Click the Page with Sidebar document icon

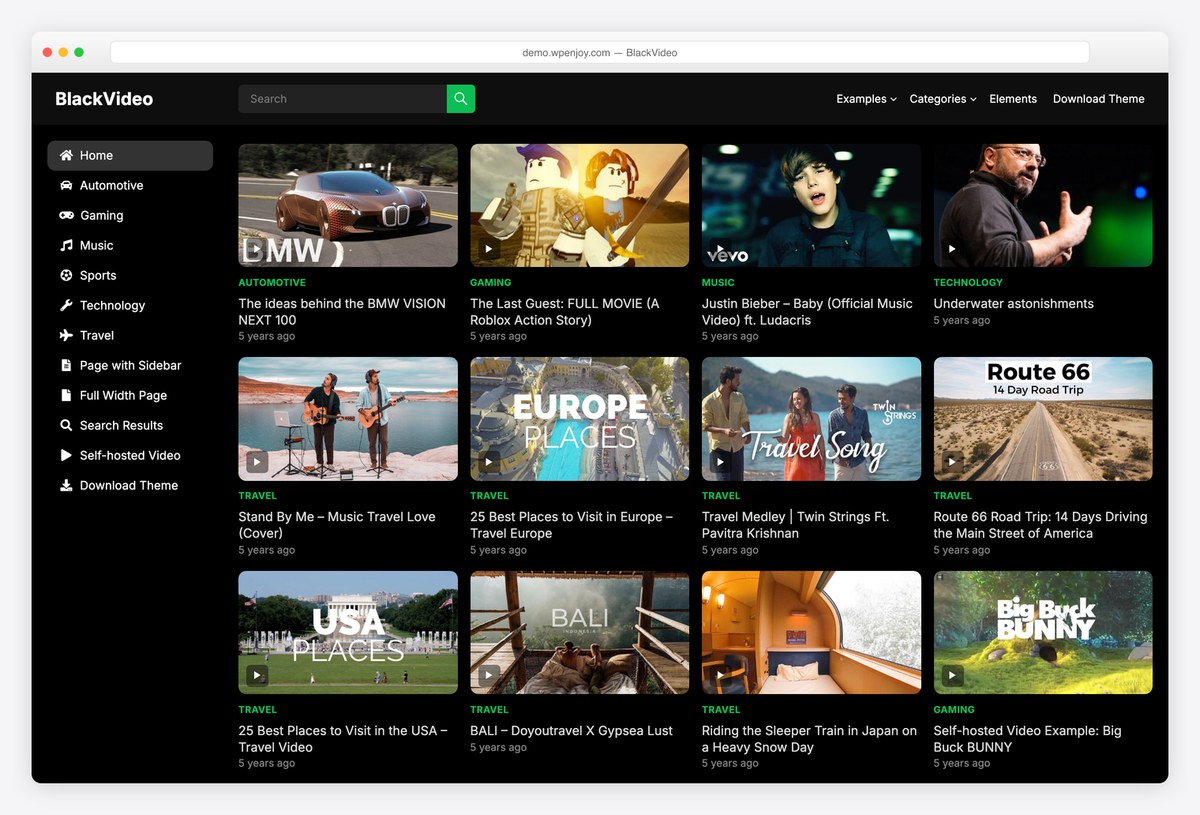(x=66, y=365)
